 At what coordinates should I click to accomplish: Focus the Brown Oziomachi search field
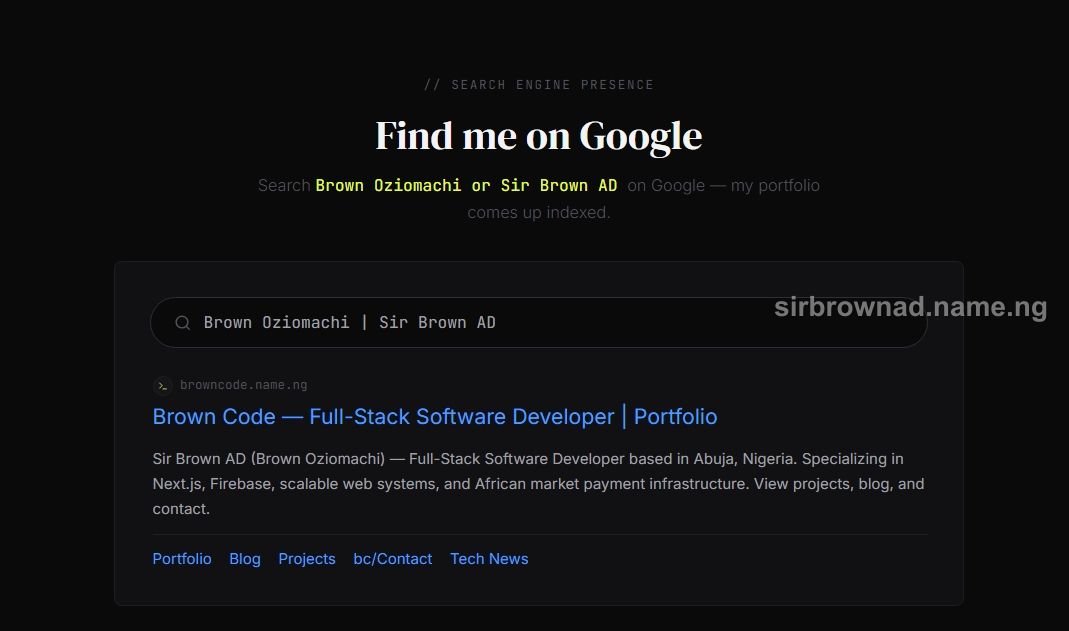tap(539, 322)
